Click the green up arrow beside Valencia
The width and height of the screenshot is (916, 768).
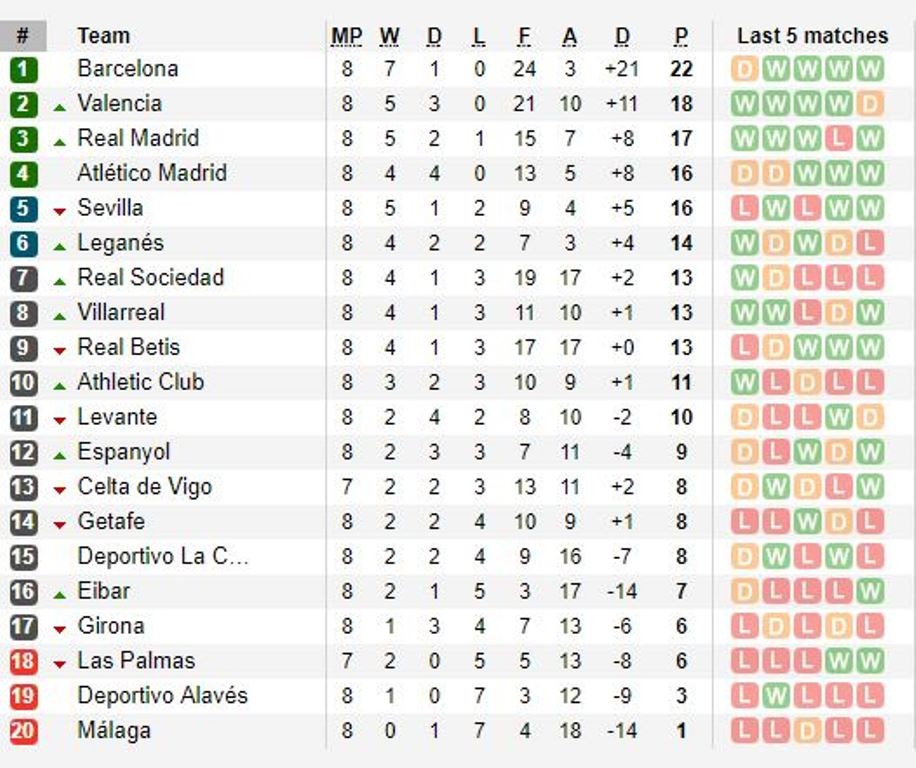tap(60, 106)
